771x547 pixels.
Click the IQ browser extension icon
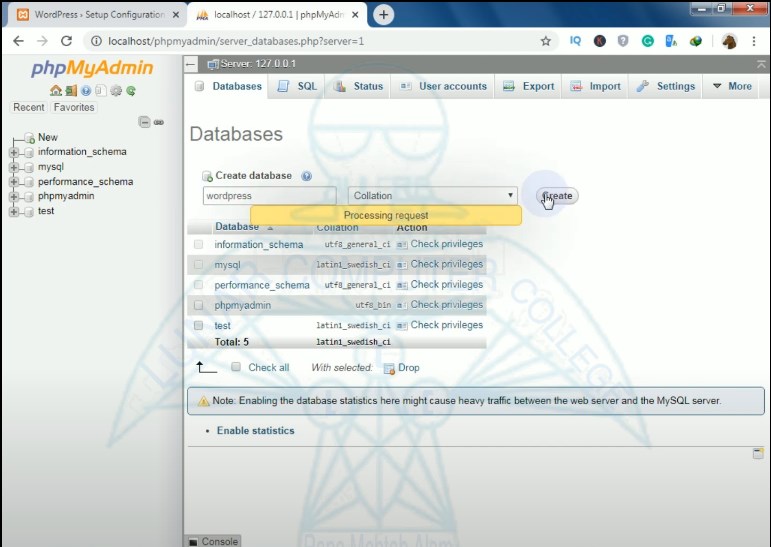coord(575,41)
